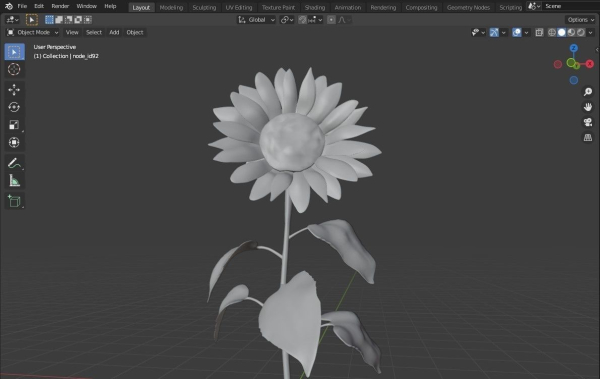
Task: Switch to Wireframe viewport shading
Action: [552, 33]
